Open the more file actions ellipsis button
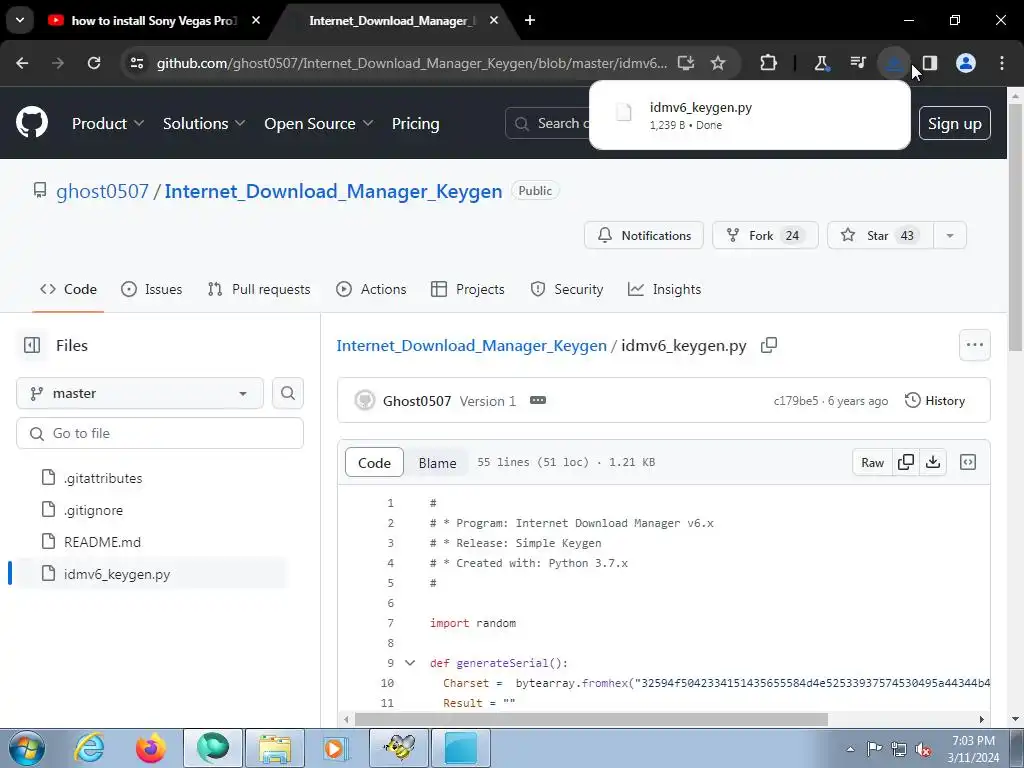This screenshot has height=768, width=1024. [x=974, y=345]
